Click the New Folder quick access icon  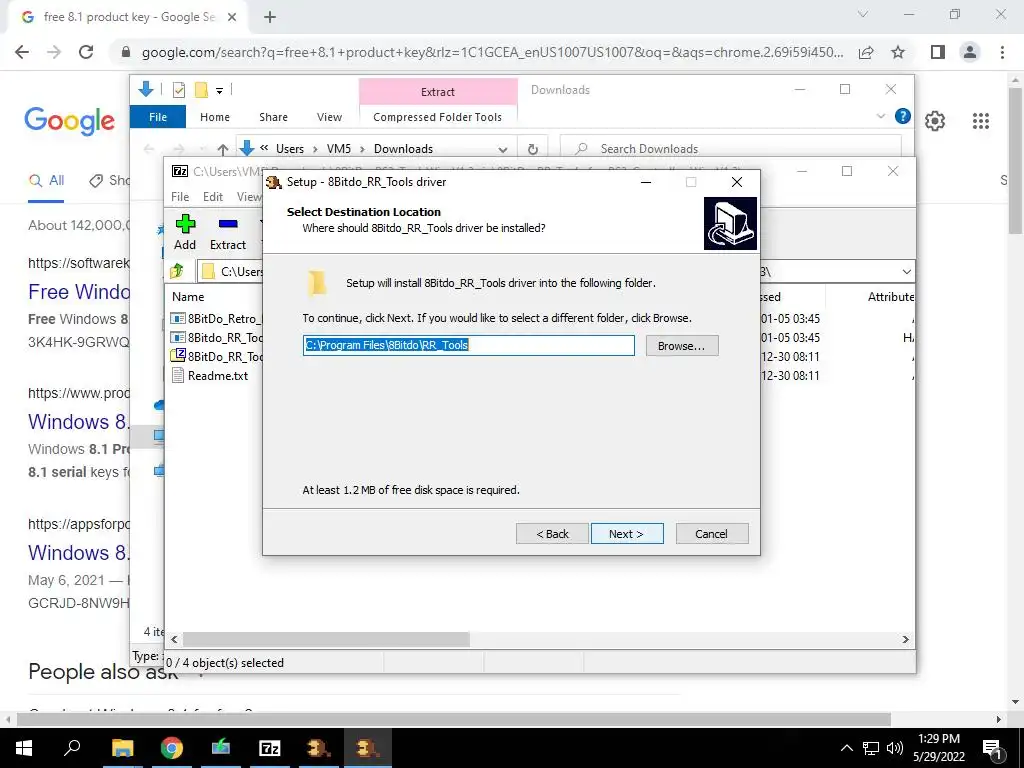pyautogui.click(x=201, y=90)
